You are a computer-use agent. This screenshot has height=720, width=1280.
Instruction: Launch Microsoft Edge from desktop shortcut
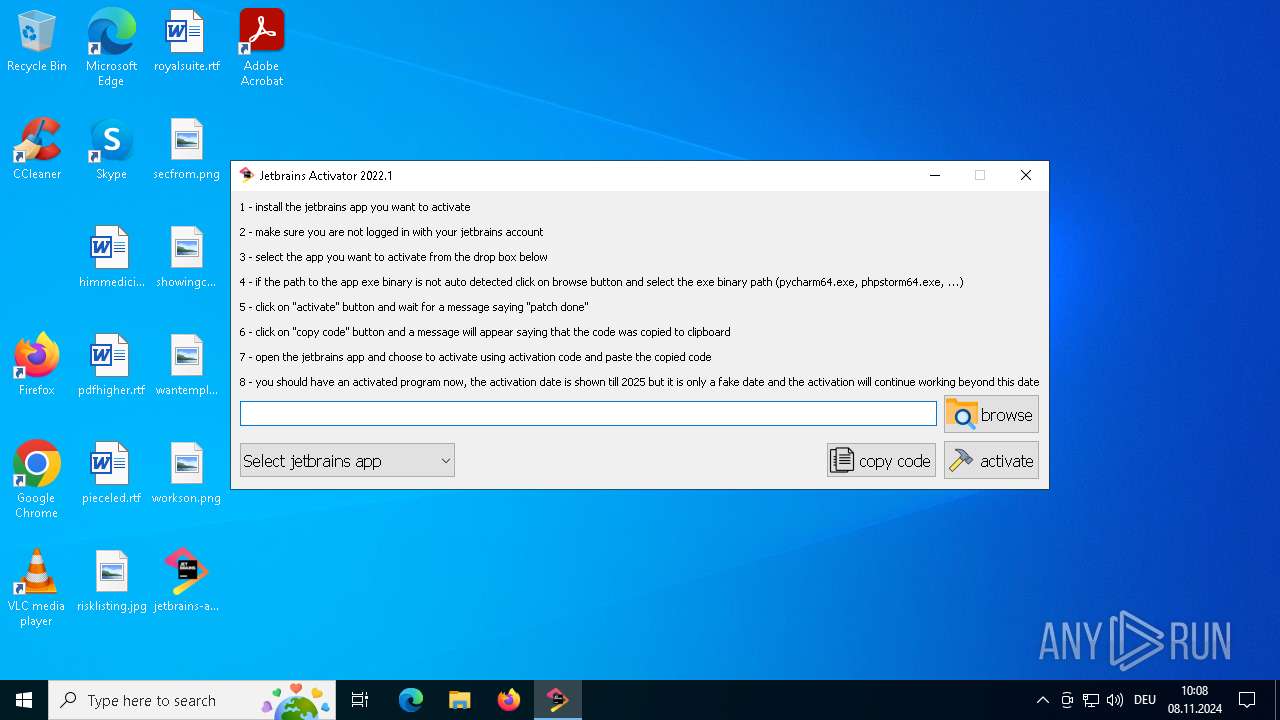point(111,47)
